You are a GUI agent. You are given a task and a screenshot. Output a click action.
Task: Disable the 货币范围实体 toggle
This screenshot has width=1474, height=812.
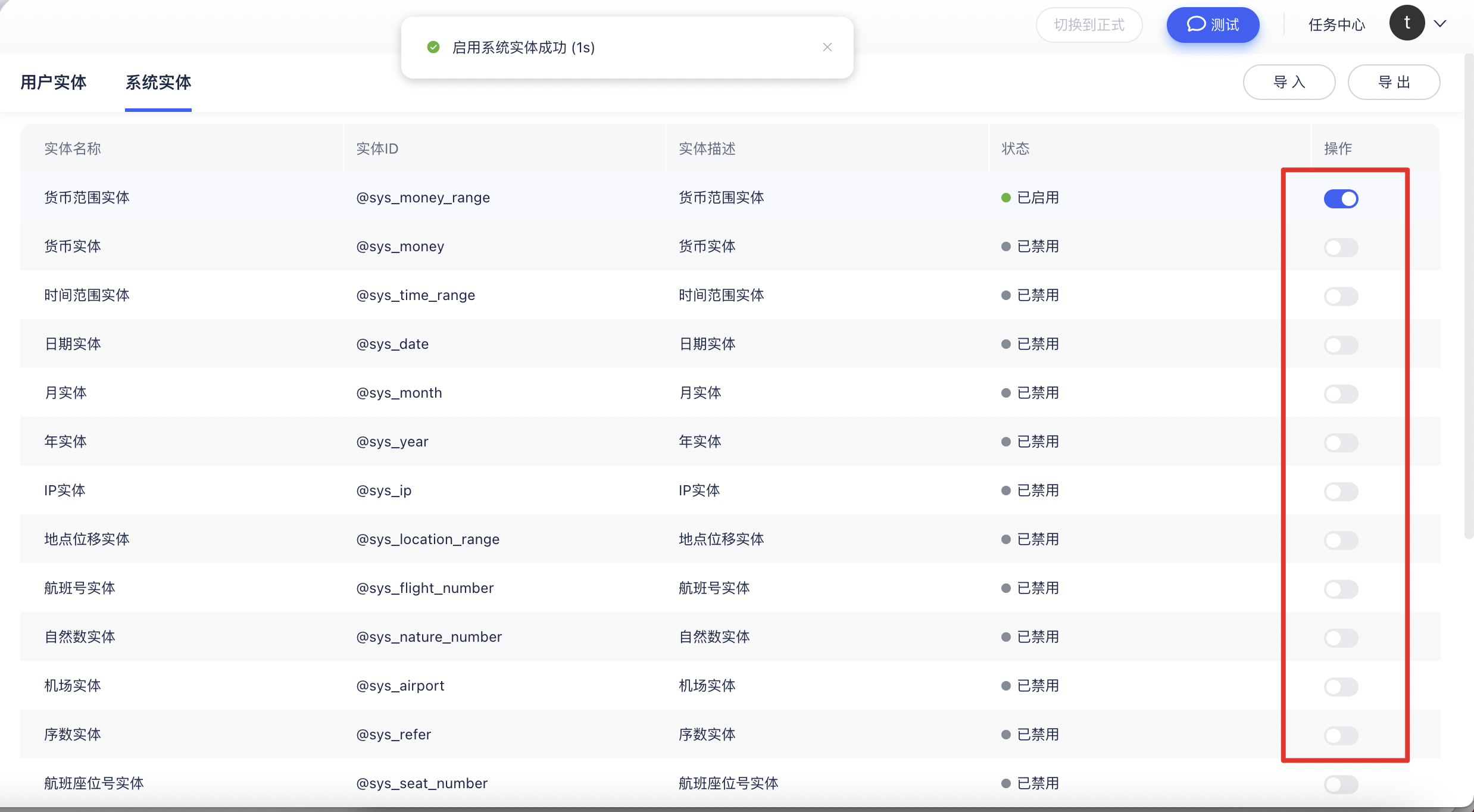(1341, 199)
